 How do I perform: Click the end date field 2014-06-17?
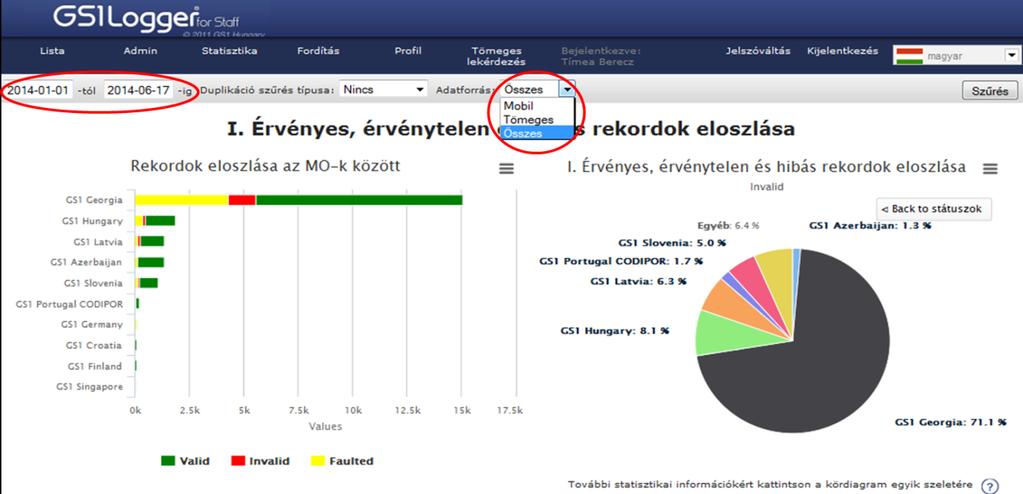coord(138,90)
